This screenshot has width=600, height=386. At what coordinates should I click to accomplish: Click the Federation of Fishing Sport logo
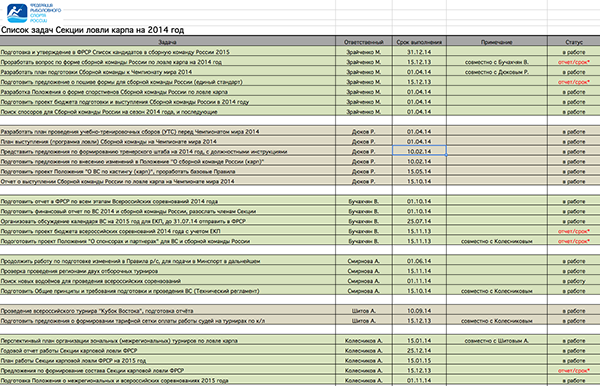pyautogui.click(x=34, y=13)
